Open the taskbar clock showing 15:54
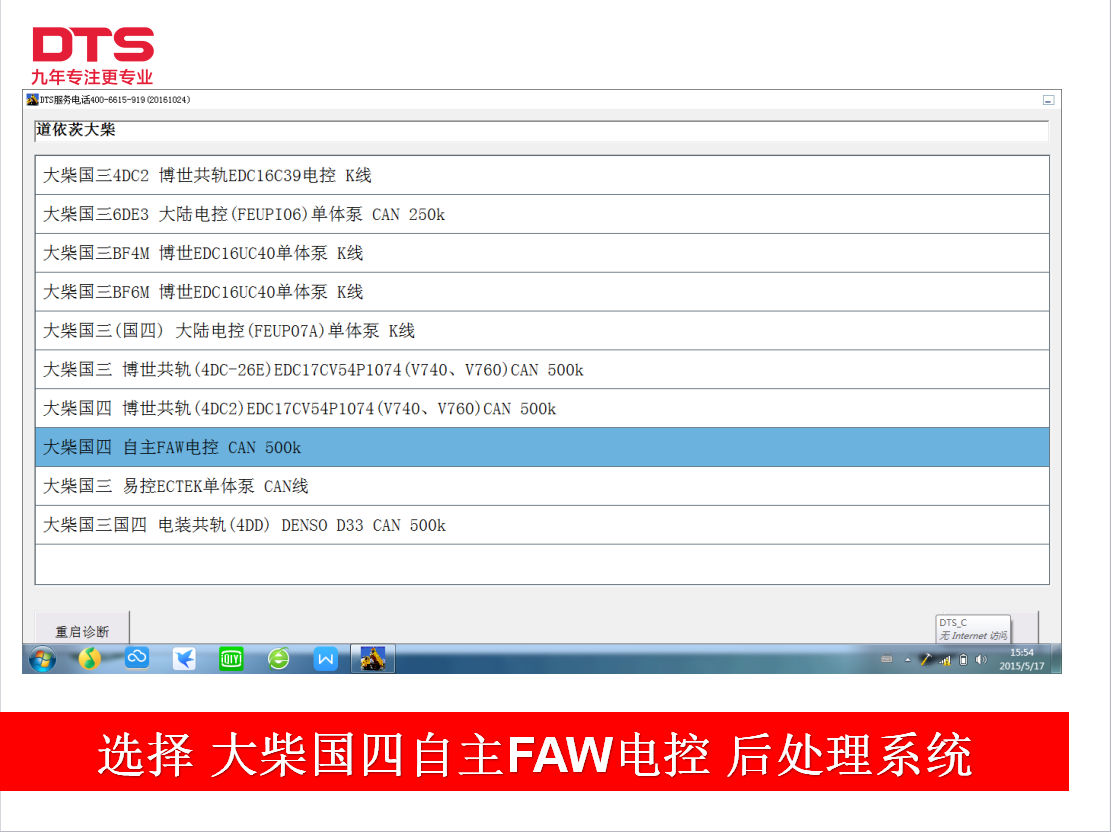The height and width of the screenshot is (832, 1111). (x=1022, y=659)
